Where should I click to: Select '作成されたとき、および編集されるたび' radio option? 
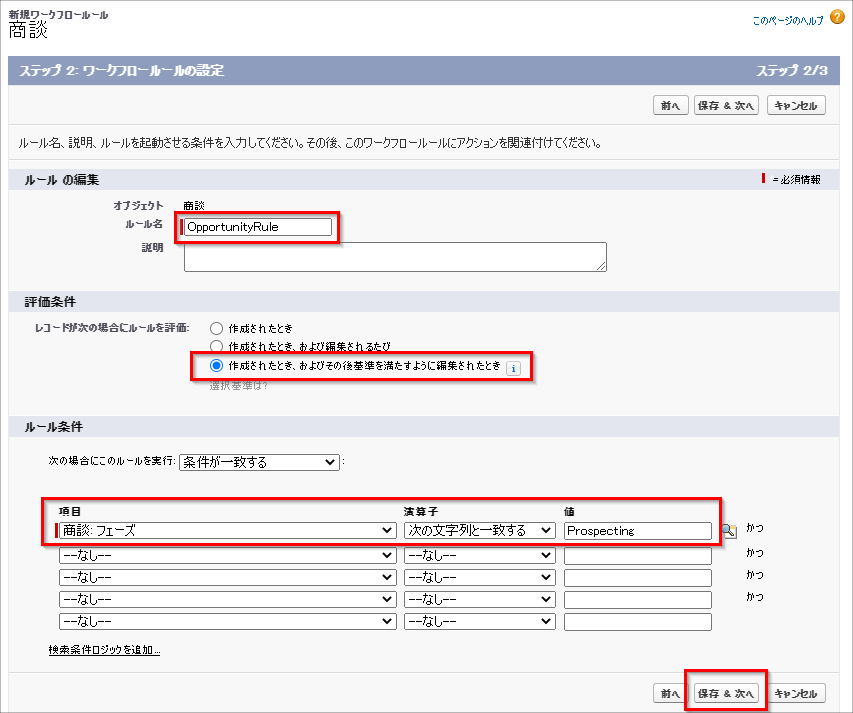tap(216, 346)
